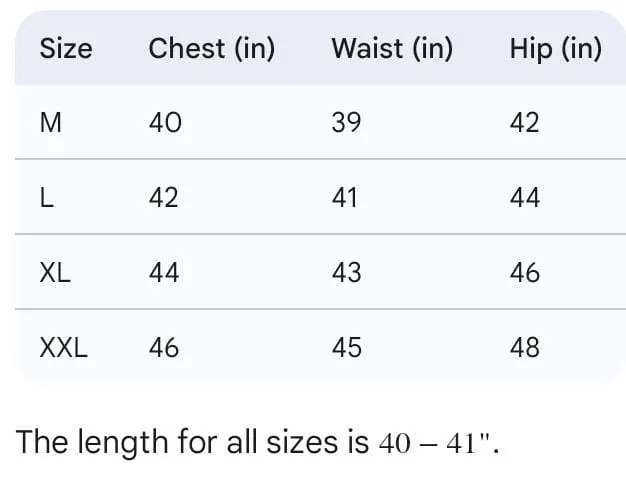Click chest value 42 for size L
The width and height of the screenshot is (626, 486).
click(164, 198)
